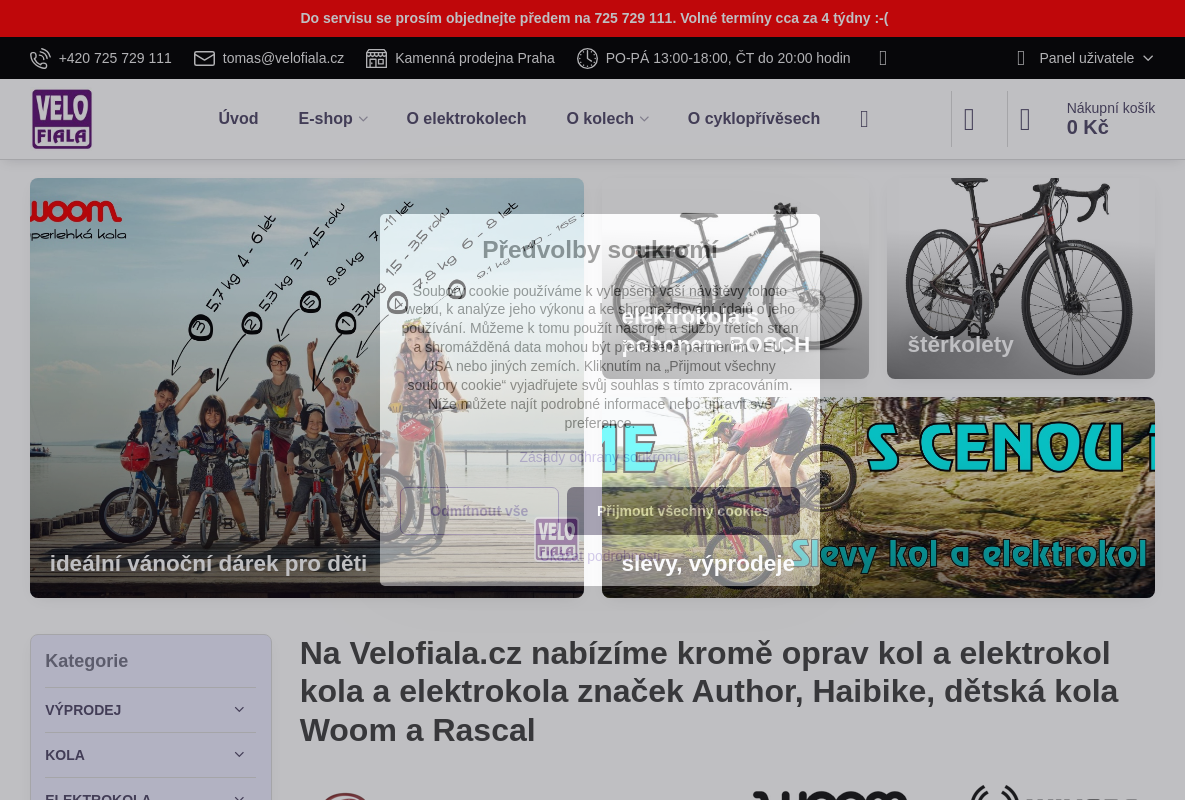Click the Velo Fiala logo
Viewport: 1200px width, 800px height.
coord(61,118)
